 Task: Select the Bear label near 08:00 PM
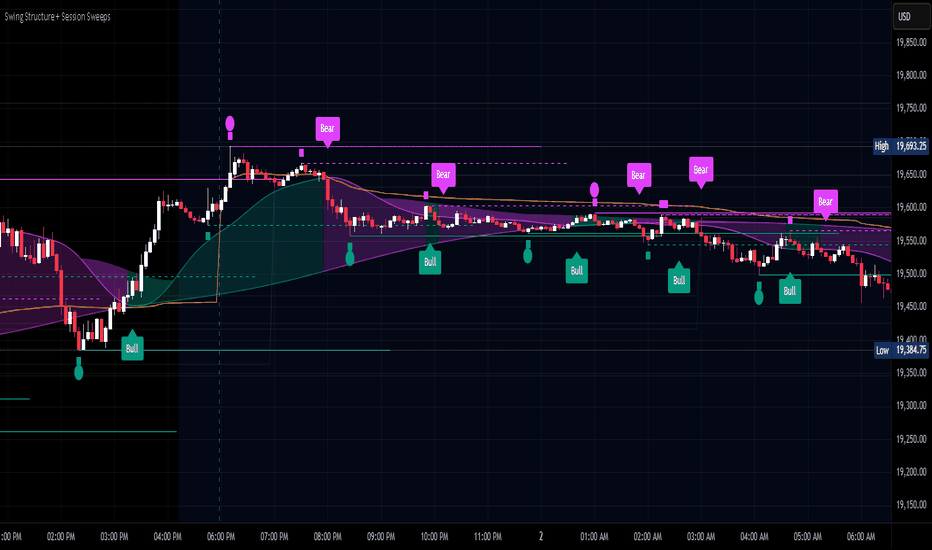point(328,130)
